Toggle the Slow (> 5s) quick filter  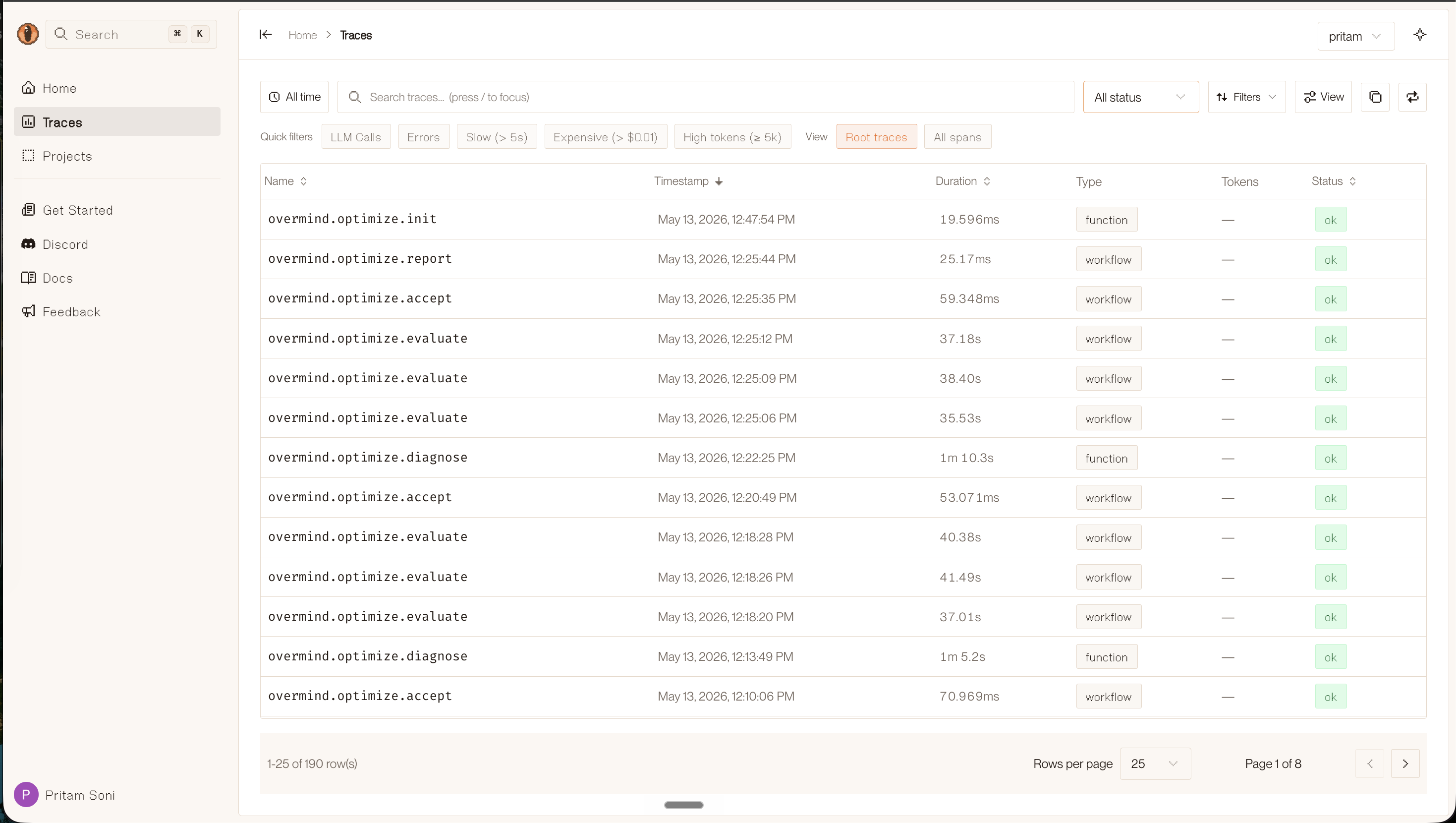click(x=496, y=137)
